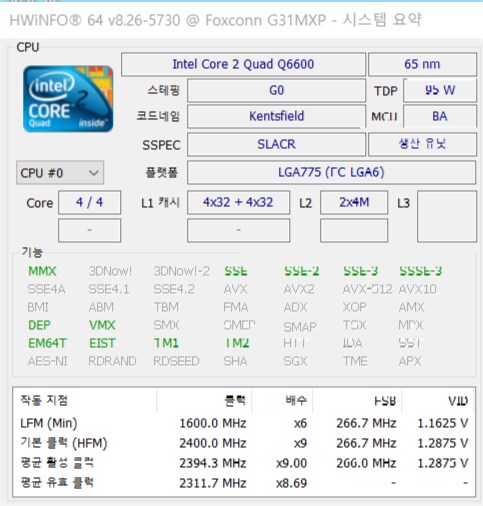
Task: Click the EM64T feature label
Action: coord(47,343)
